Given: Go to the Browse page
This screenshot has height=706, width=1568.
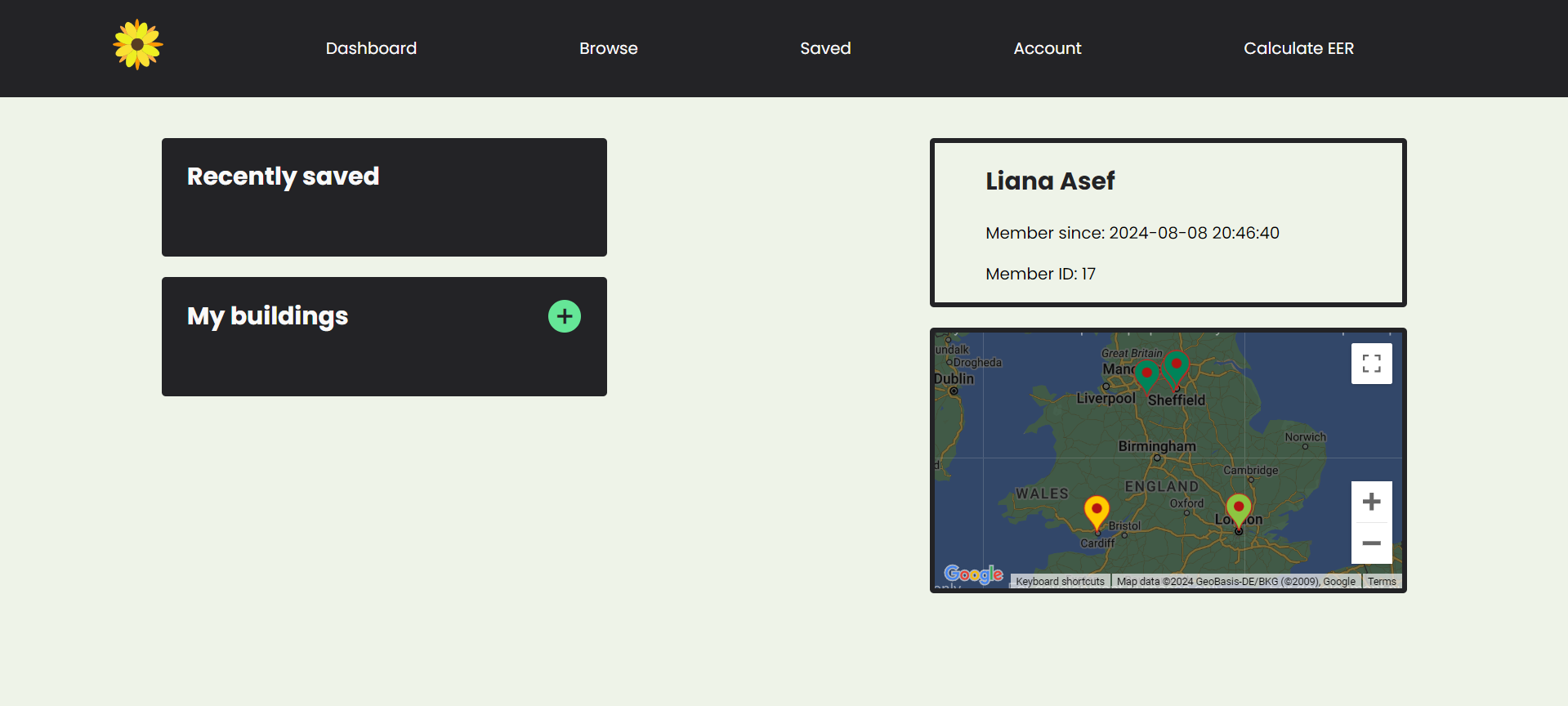Looking at the screenshot, I should 609,48.
